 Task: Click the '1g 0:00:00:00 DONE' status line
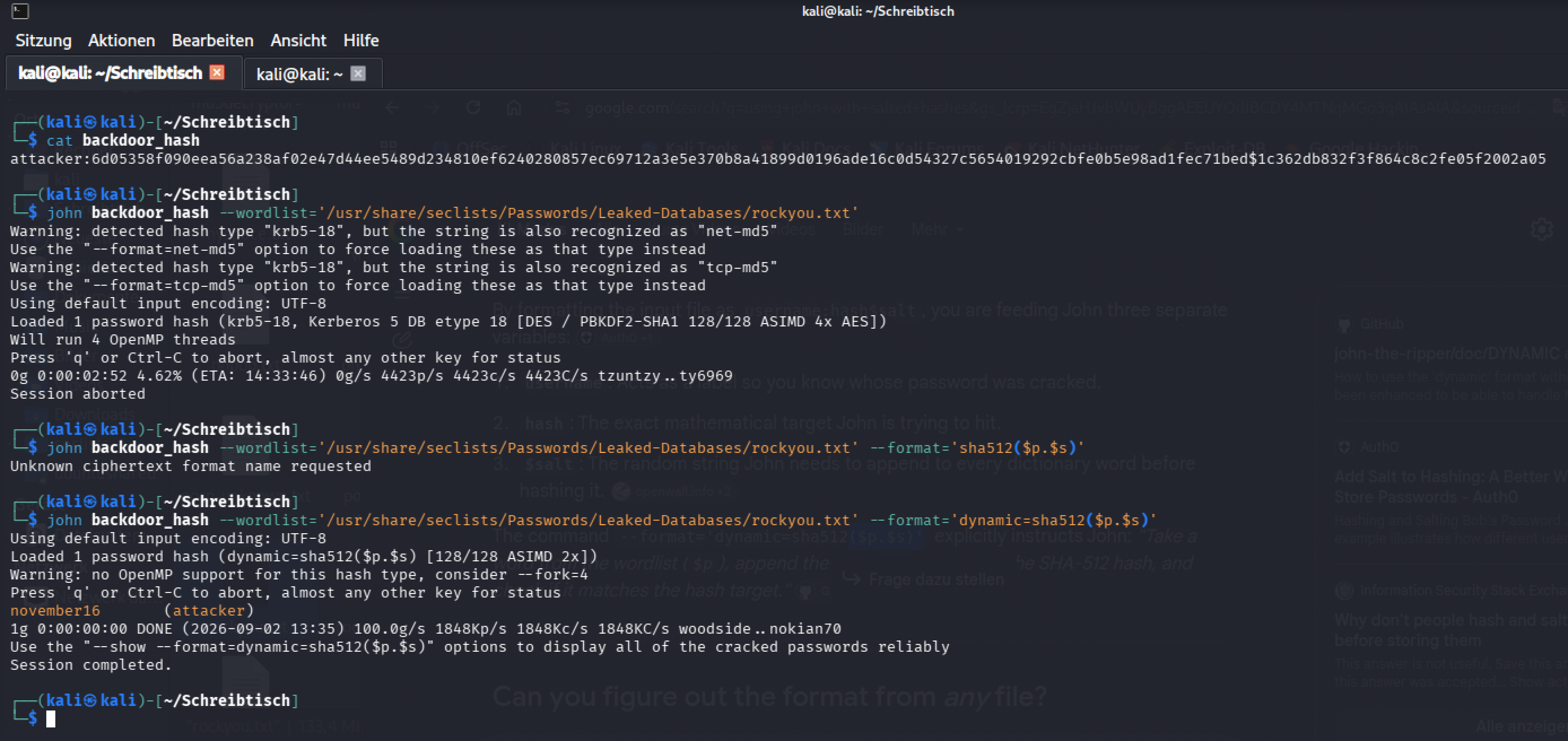(x=425, y=629)
